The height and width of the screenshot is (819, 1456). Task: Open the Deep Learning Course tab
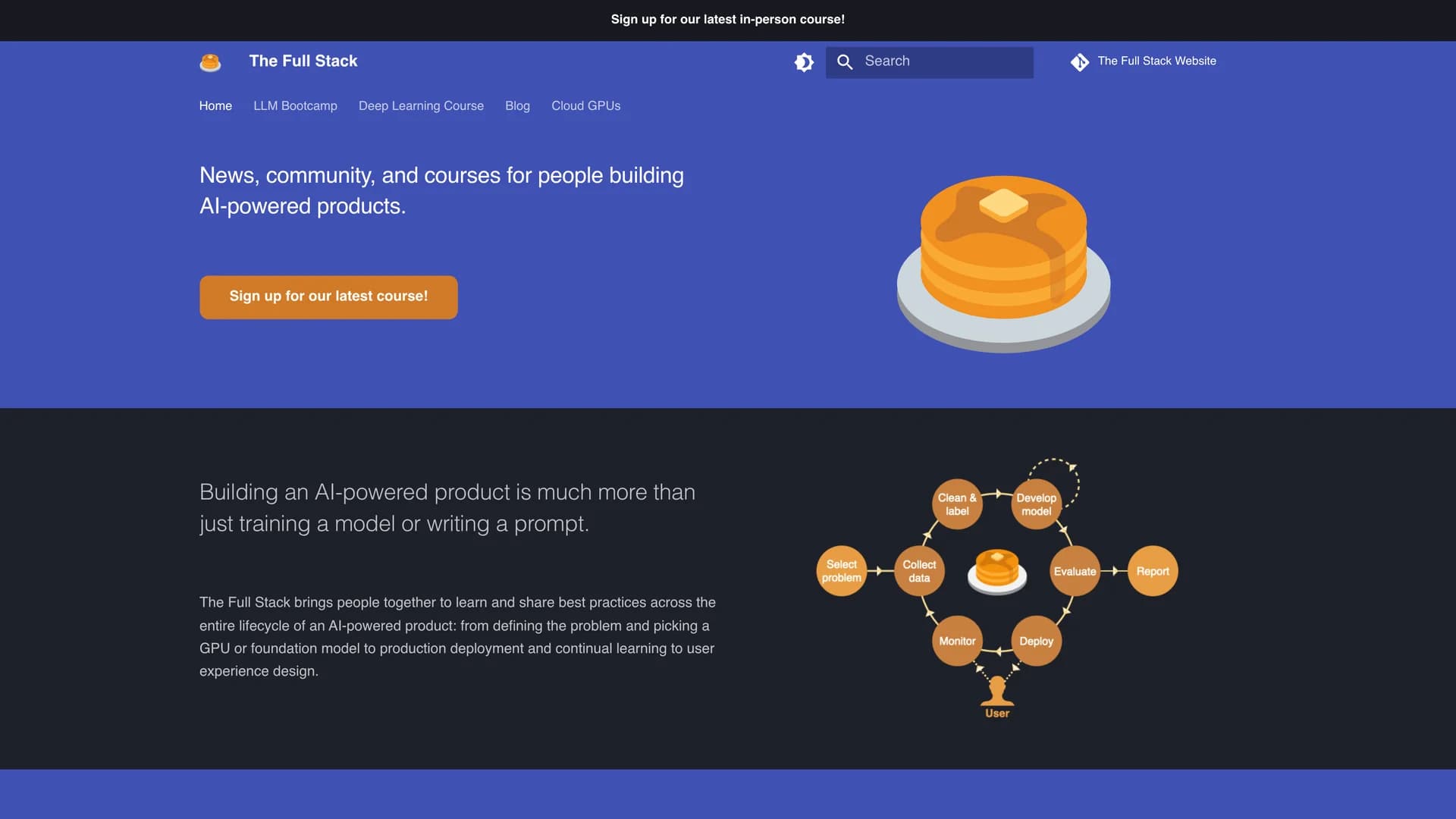(421, 106)
